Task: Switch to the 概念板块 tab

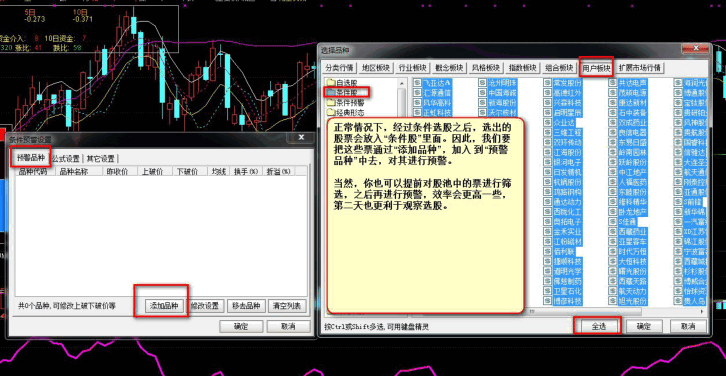Action: (449, 68)
